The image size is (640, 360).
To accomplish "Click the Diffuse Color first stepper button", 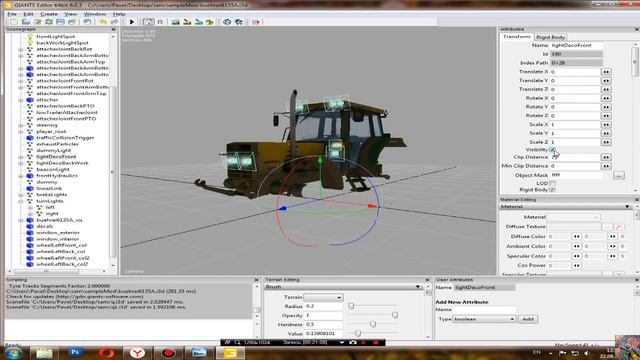I will [x=576, y=236].
